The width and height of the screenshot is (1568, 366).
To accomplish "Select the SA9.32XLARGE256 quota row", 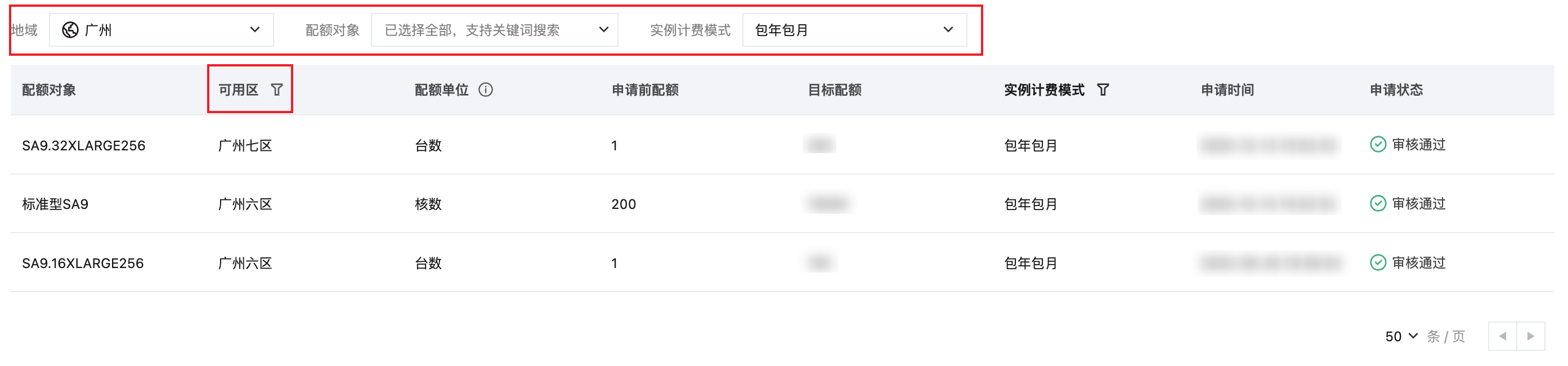I will pos(83,145).
